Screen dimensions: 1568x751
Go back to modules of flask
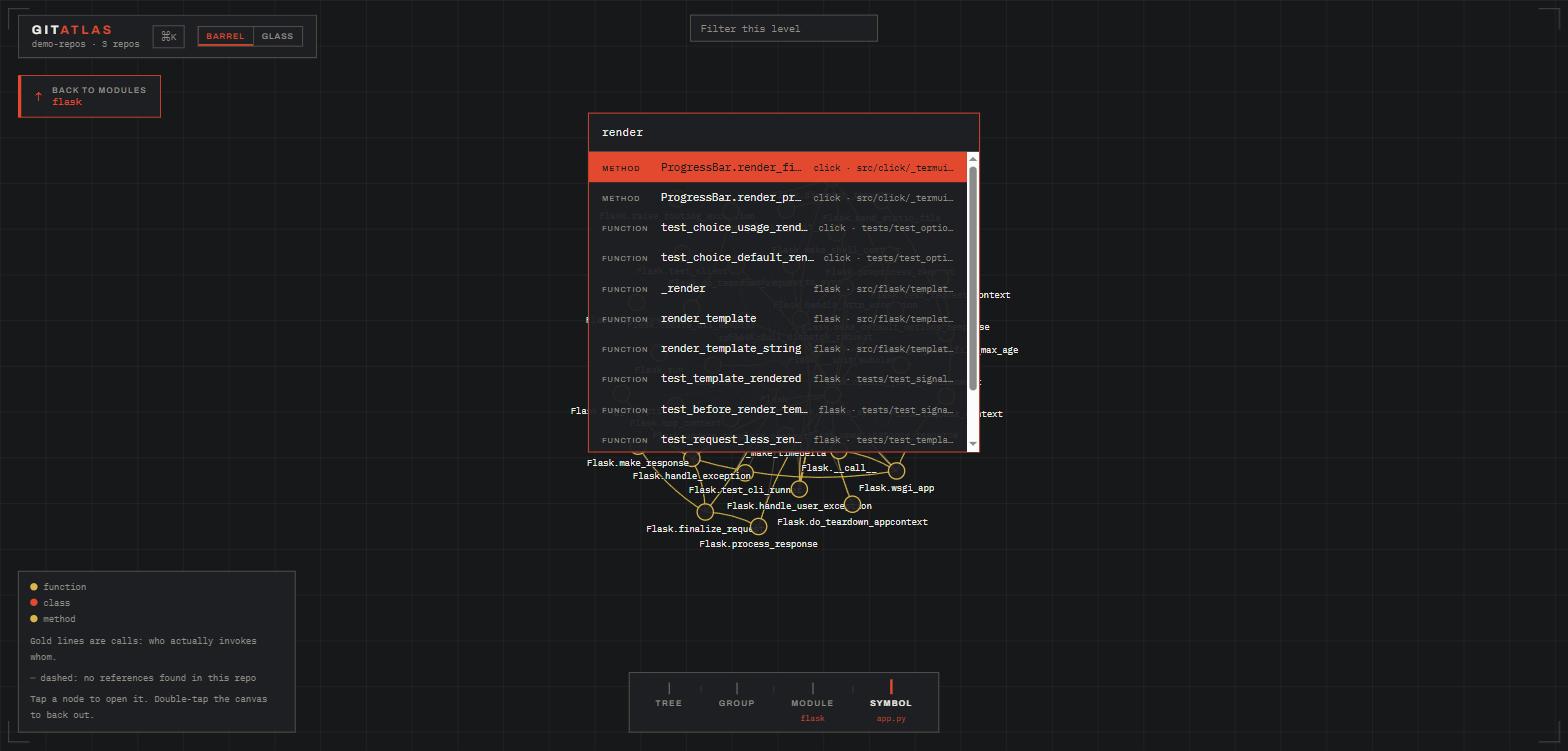tap(89, 96)
